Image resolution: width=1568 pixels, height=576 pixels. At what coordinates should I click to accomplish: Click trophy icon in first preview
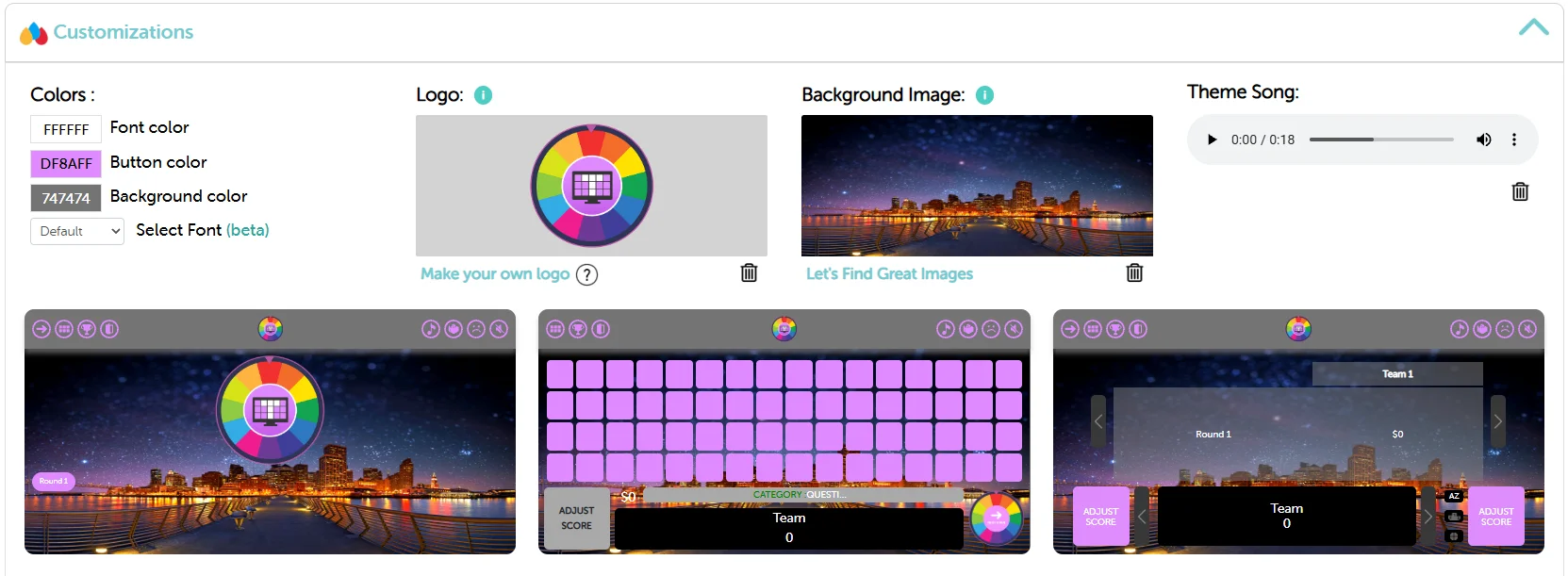tap(87, 329)
